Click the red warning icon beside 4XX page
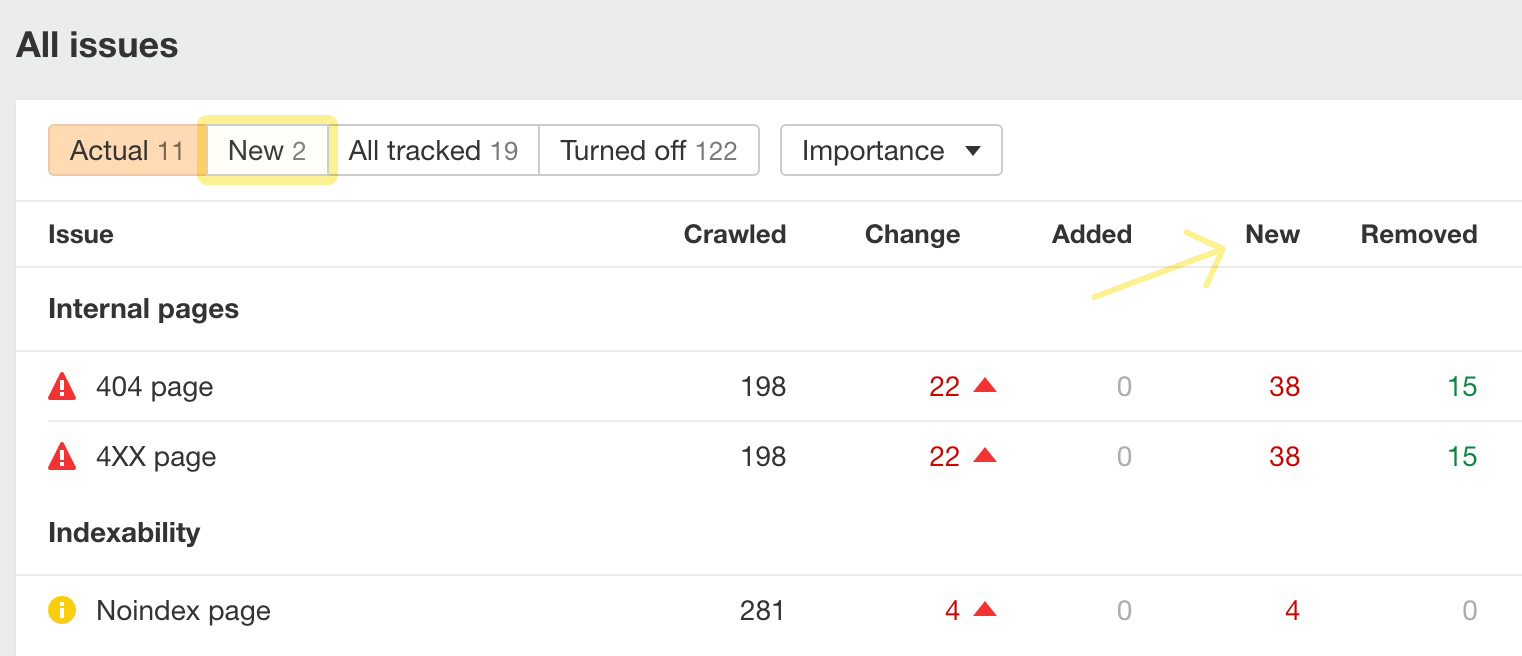The width and height of the screenshot is (1522, 656). pos(62,457)
